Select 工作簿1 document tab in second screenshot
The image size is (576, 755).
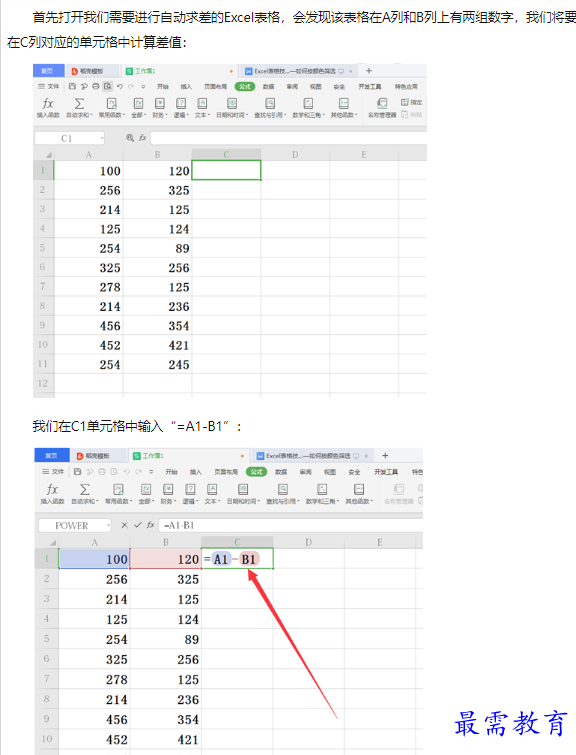point(189,456)
